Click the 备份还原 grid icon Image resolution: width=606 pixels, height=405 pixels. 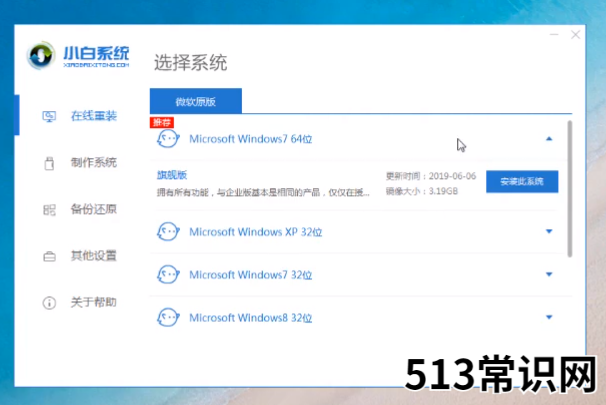[x=49, y=210]
